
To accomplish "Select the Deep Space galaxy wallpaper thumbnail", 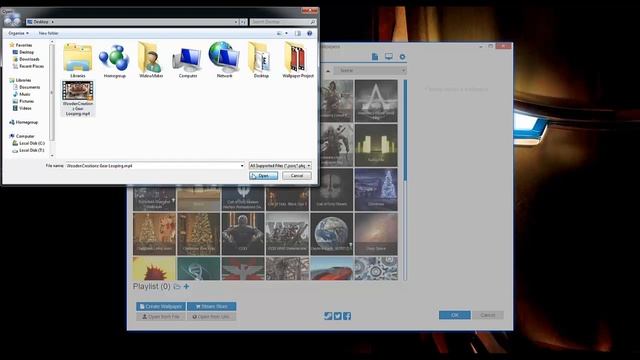I will pyautogui.click(x=376, y=234).
